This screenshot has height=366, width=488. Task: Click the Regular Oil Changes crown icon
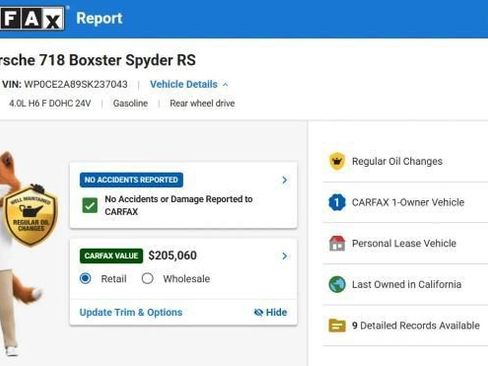tap(337, 161)
